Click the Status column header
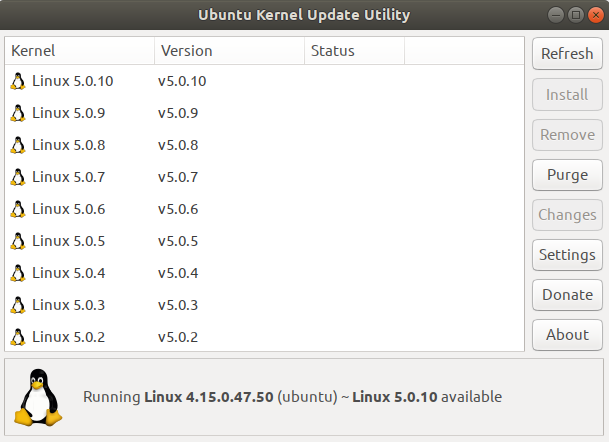Image resolution: width=609 pixels, height=442 pixels. [354, 51]
